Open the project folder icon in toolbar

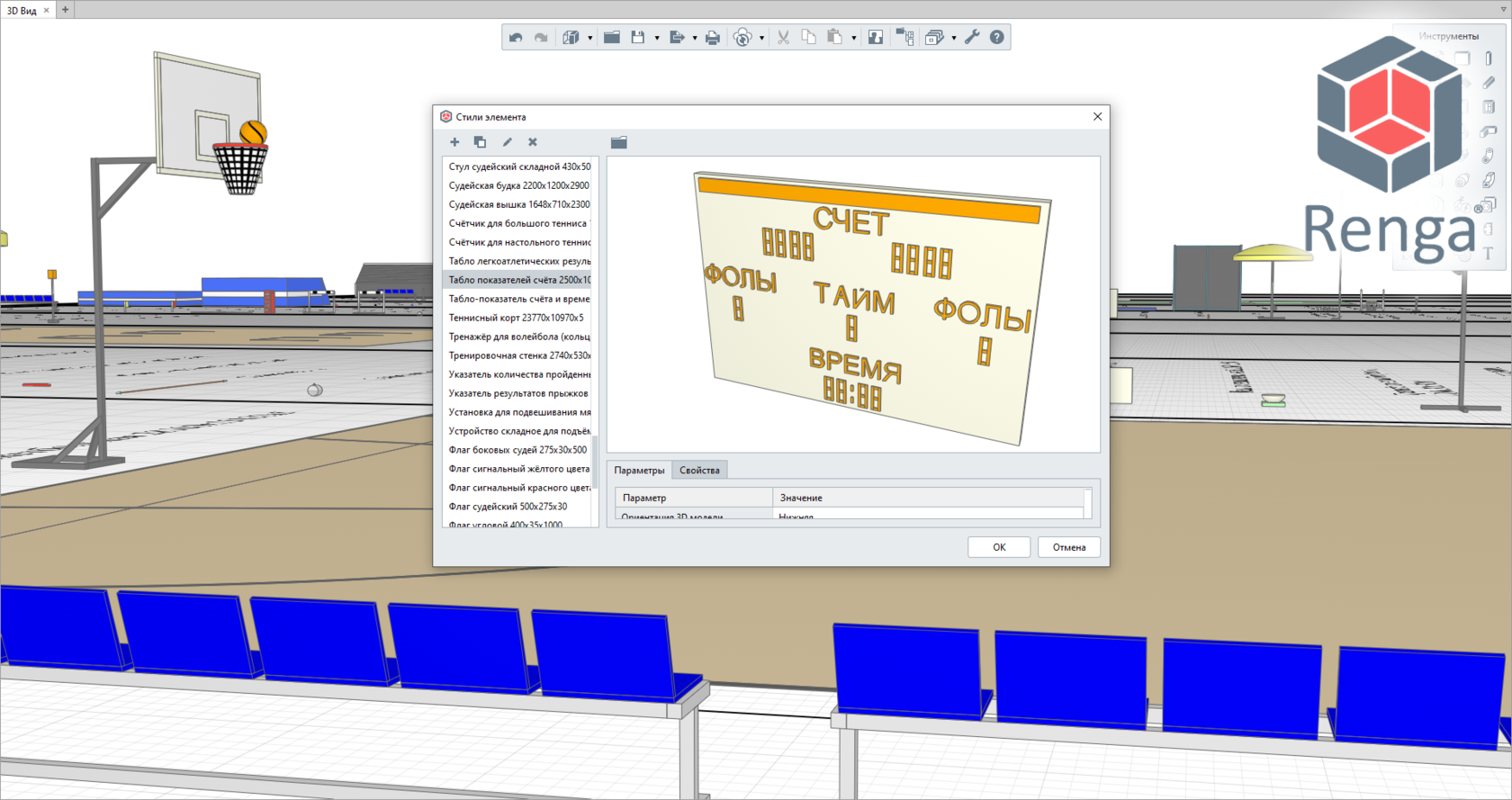(x=612, y=38)
